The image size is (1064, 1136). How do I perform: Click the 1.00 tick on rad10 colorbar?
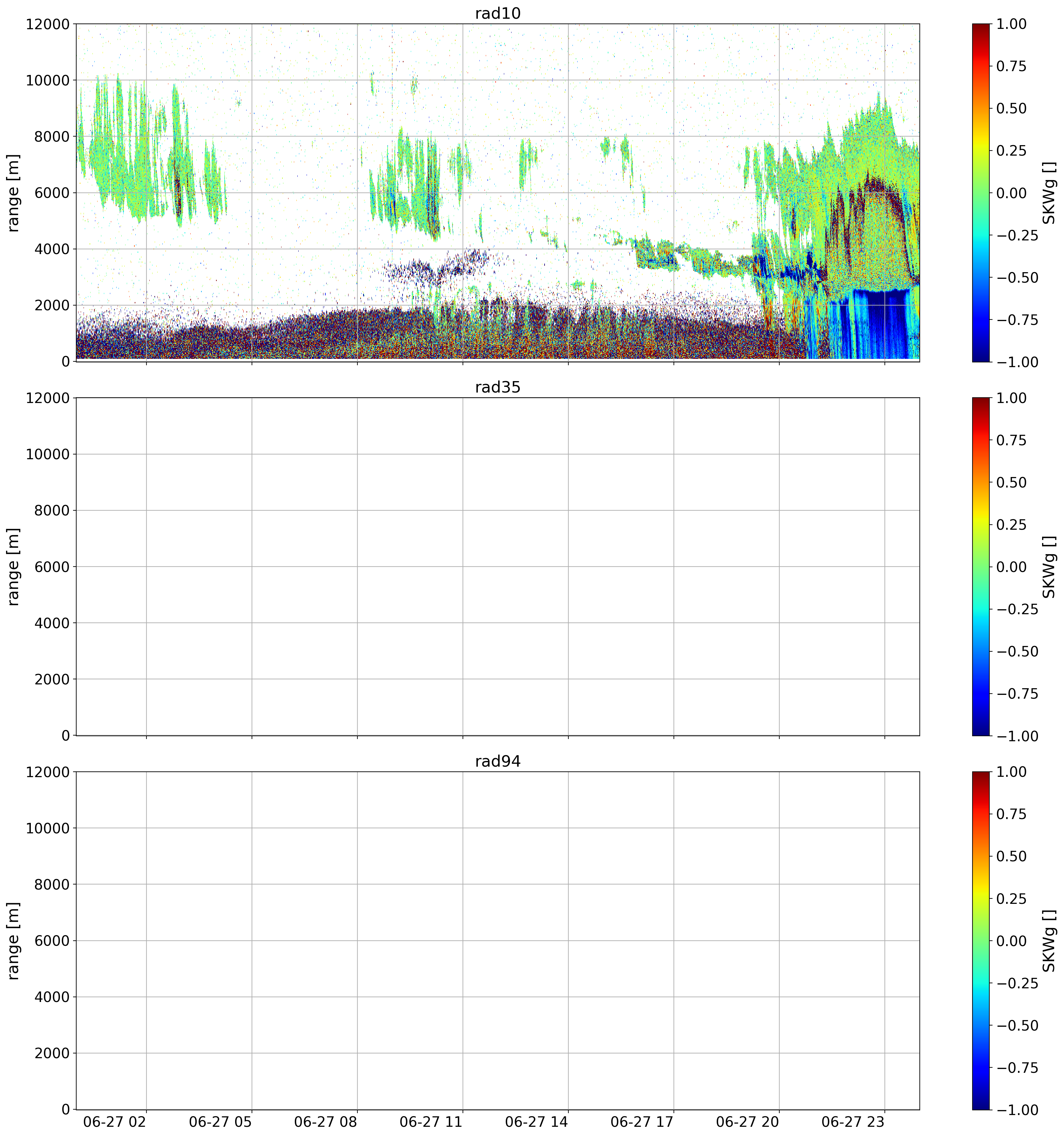[1011, 24]
